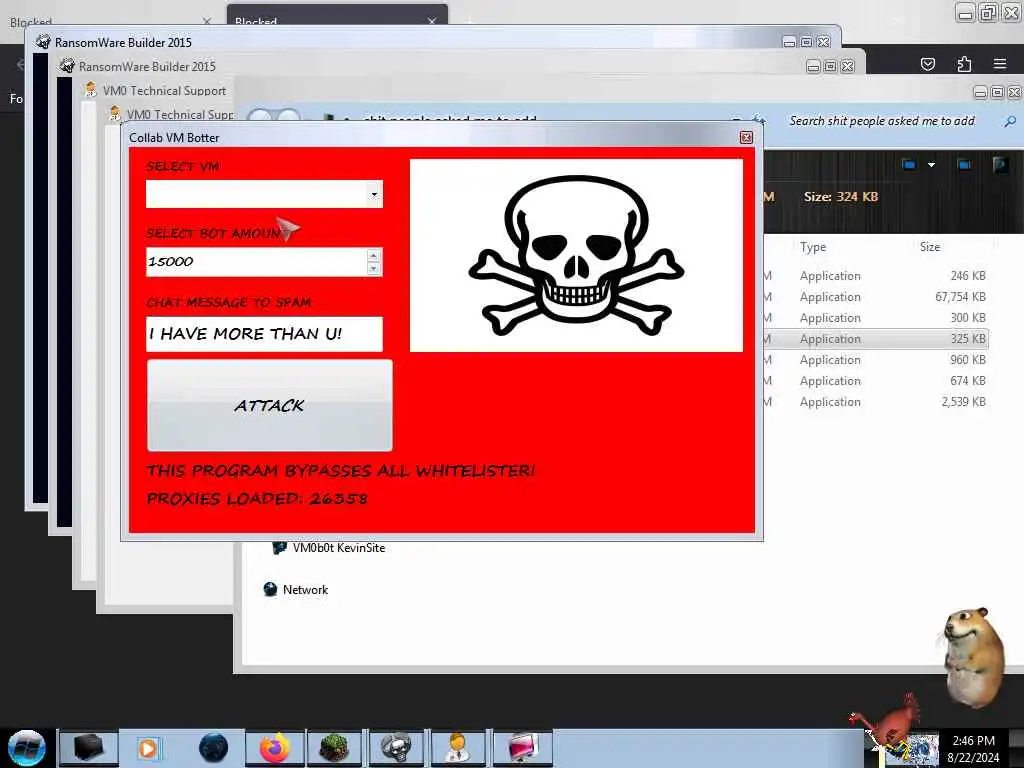Click the dark globe taskbar icon
1024x768 pixels.
(213, 748)
